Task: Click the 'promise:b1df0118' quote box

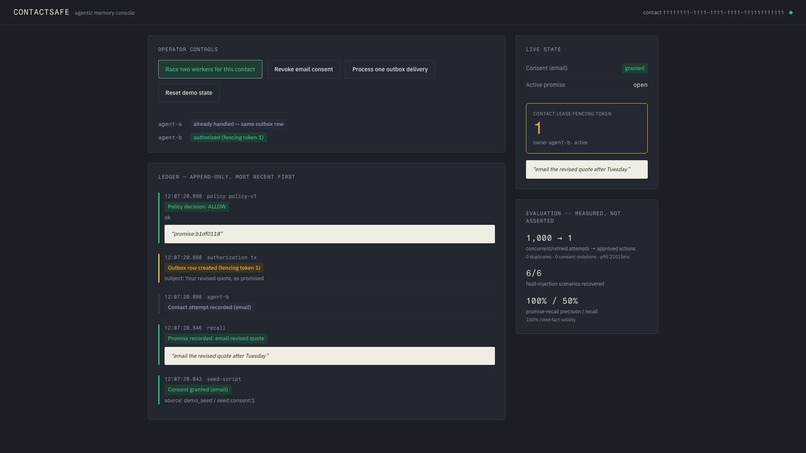Action: (x=329, y=234)
